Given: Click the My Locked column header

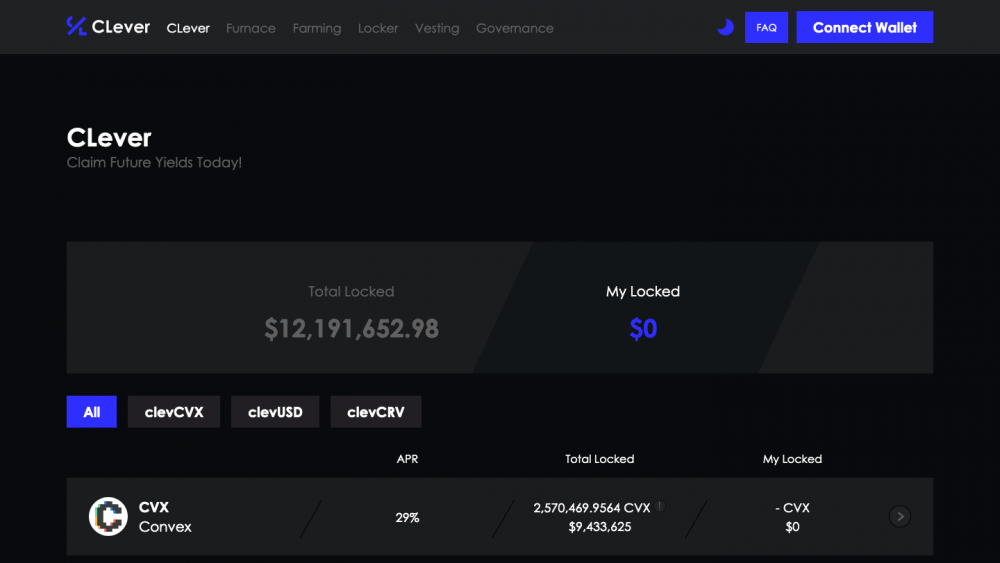Looking at the screenshot, I should pyautogui.click(x=792, y=459).
